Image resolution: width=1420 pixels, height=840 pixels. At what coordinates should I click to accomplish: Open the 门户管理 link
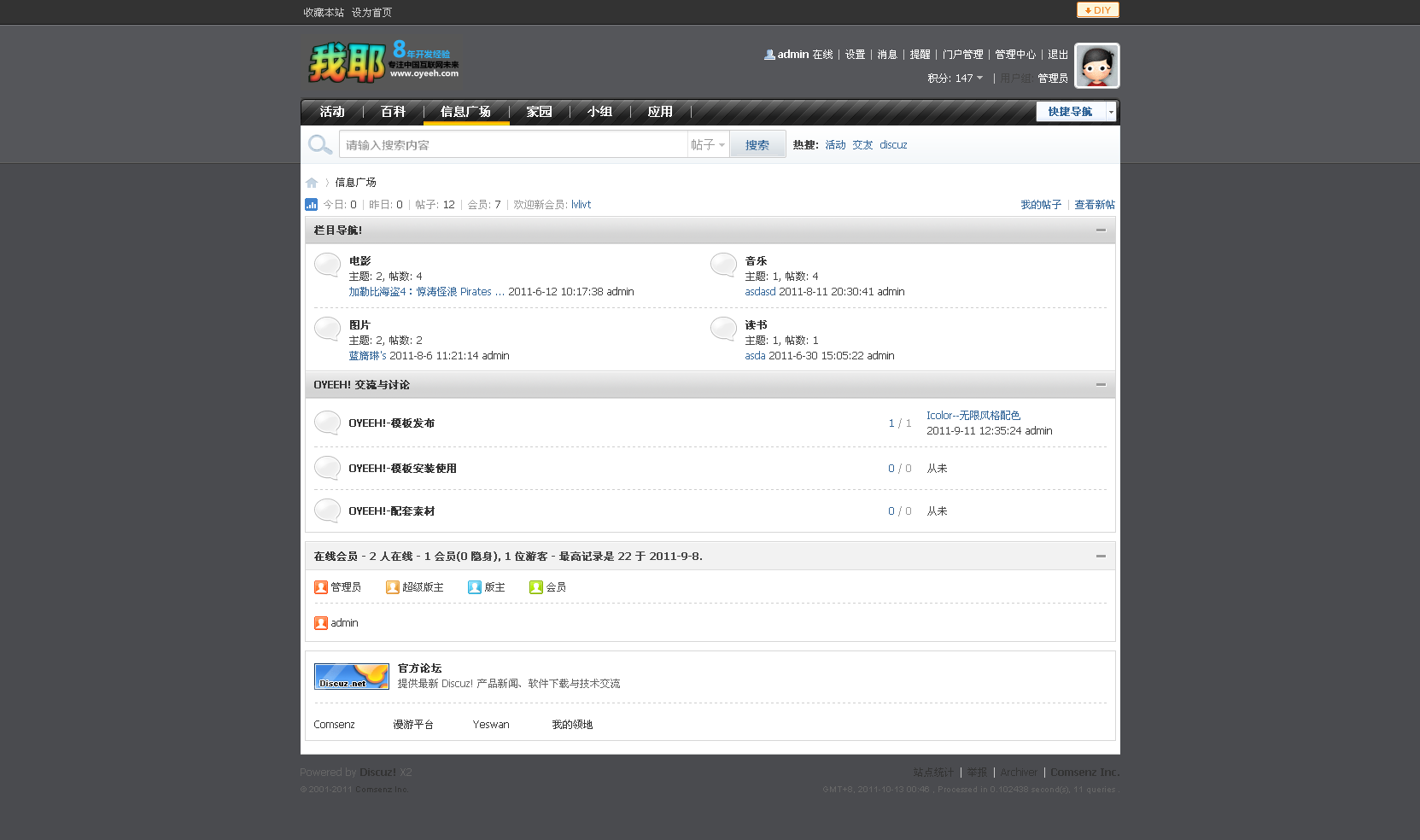coord(963,55)
